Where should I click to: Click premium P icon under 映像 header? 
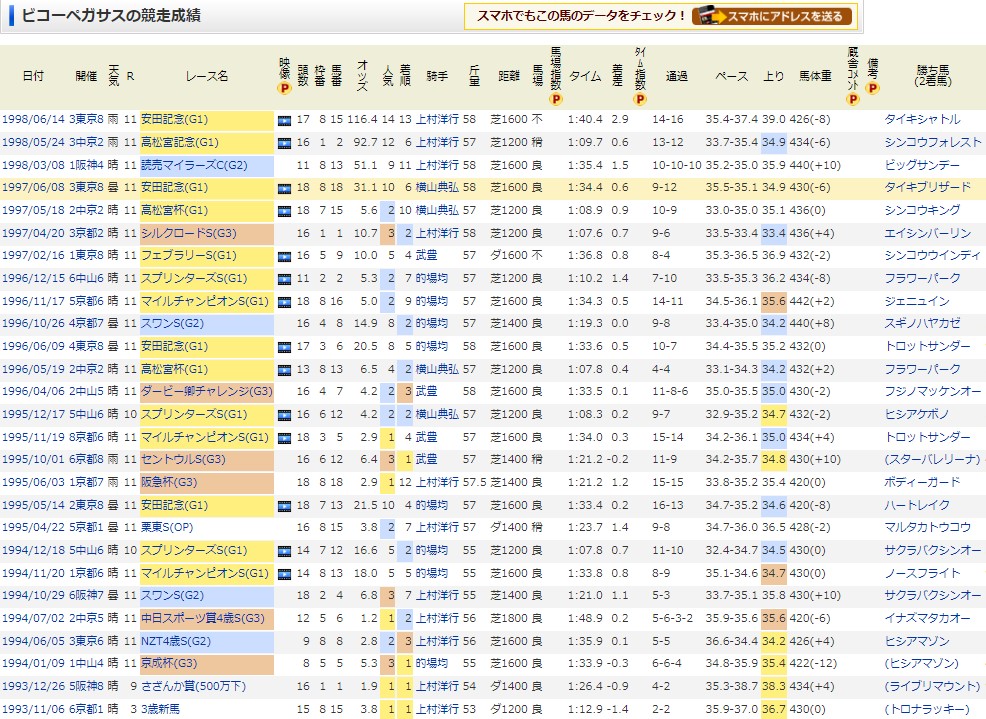tap(284, 88)
